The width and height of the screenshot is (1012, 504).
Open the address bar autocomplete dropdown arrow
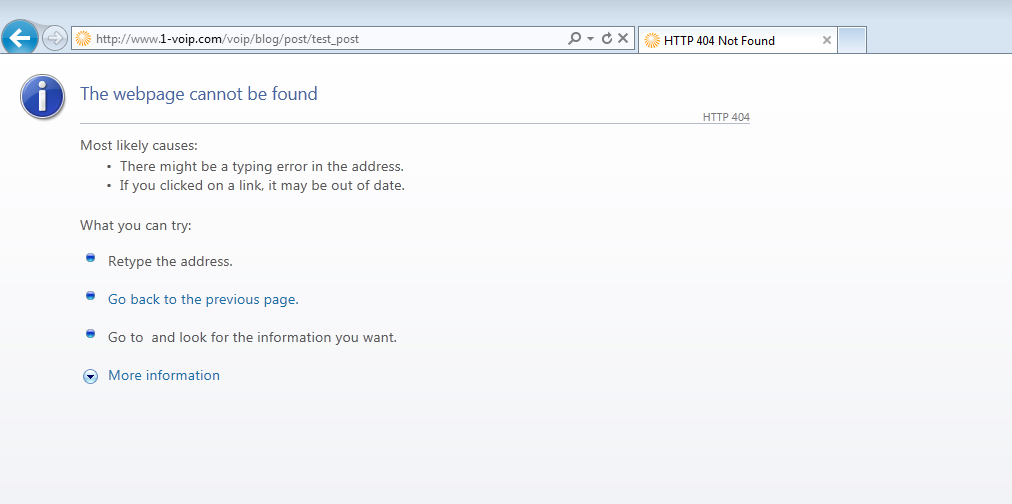590,39
